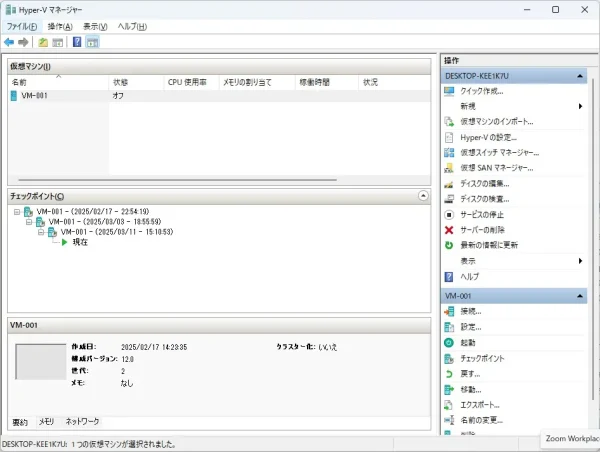Screen dimensions: 600x452
Task: Collapse the 2025/03/11 checkpoint tree node
Action: pos(41,232)
